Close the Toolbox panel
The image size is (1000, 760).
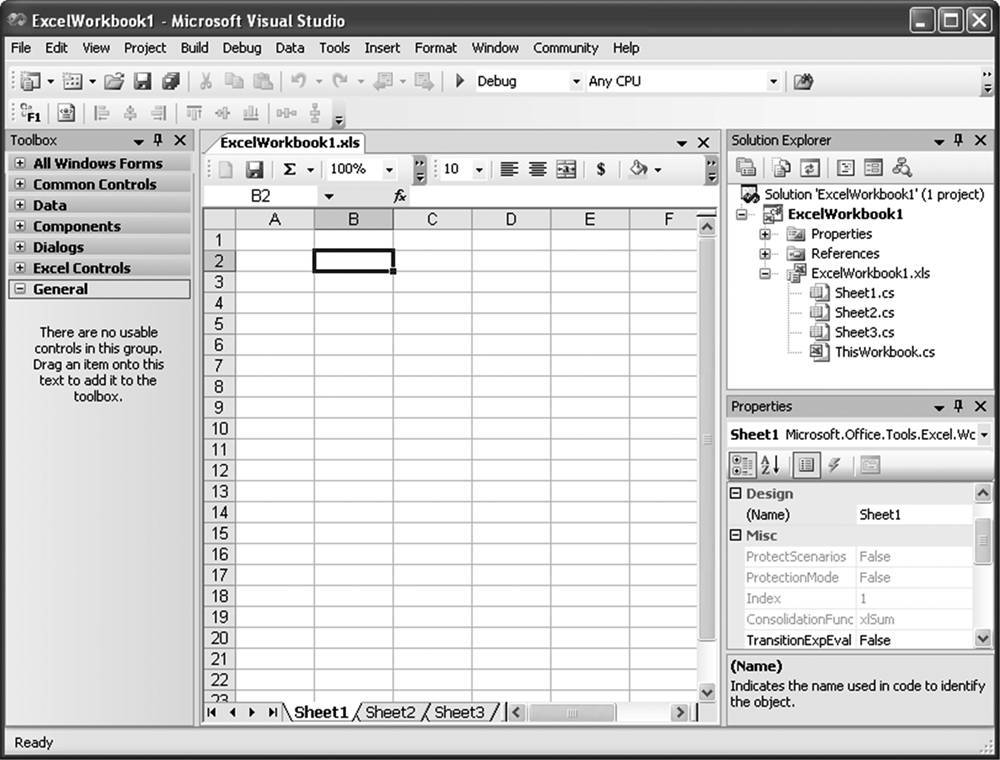(x=180, y=140)
